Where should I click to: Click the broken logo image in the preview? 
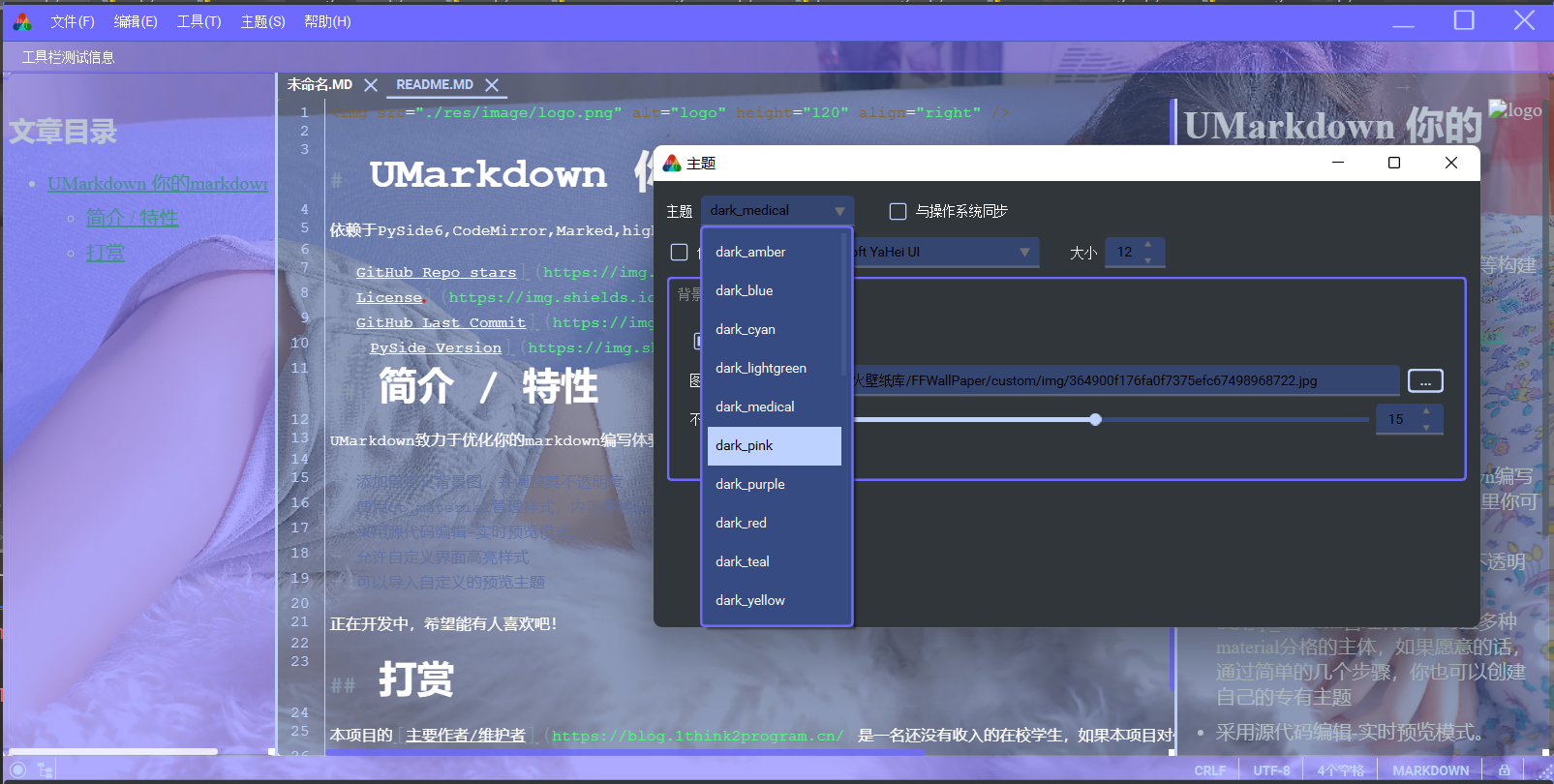coord(1515,110)
